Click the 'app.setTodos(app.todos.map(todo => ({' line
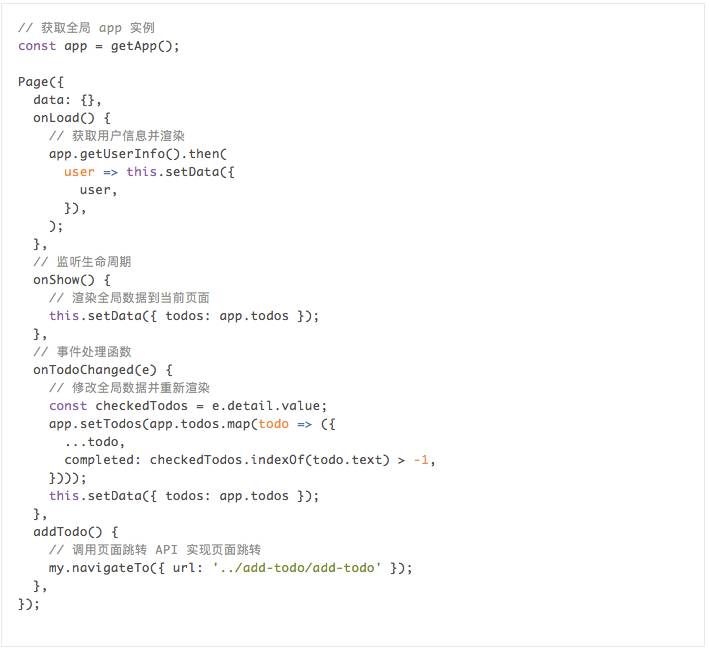The height and width of the screenshot is (649, 709). click(192, 424)
